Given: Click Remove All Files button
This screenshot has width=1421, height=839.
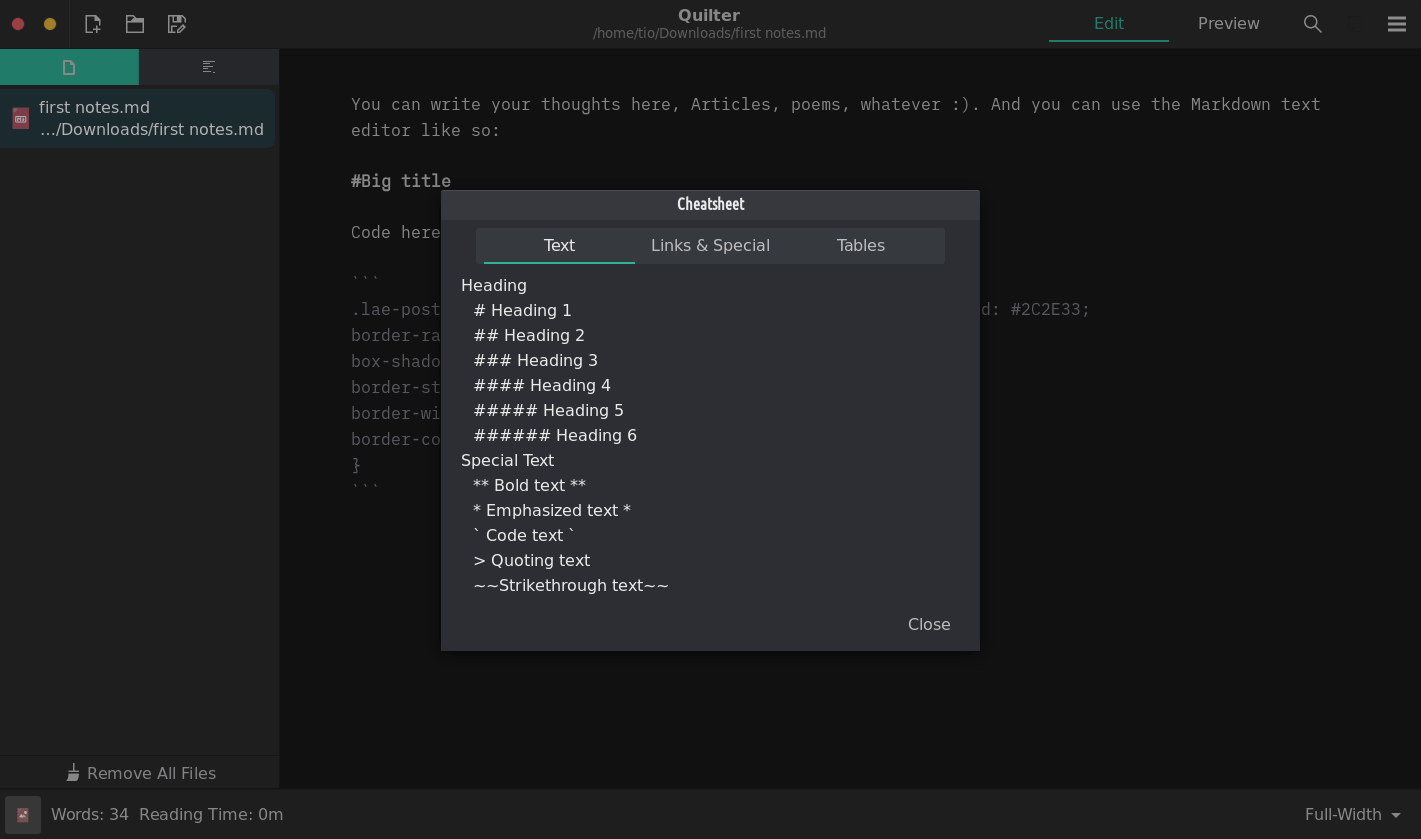Looking at the screenshot, I should click(x=140, y=773).
